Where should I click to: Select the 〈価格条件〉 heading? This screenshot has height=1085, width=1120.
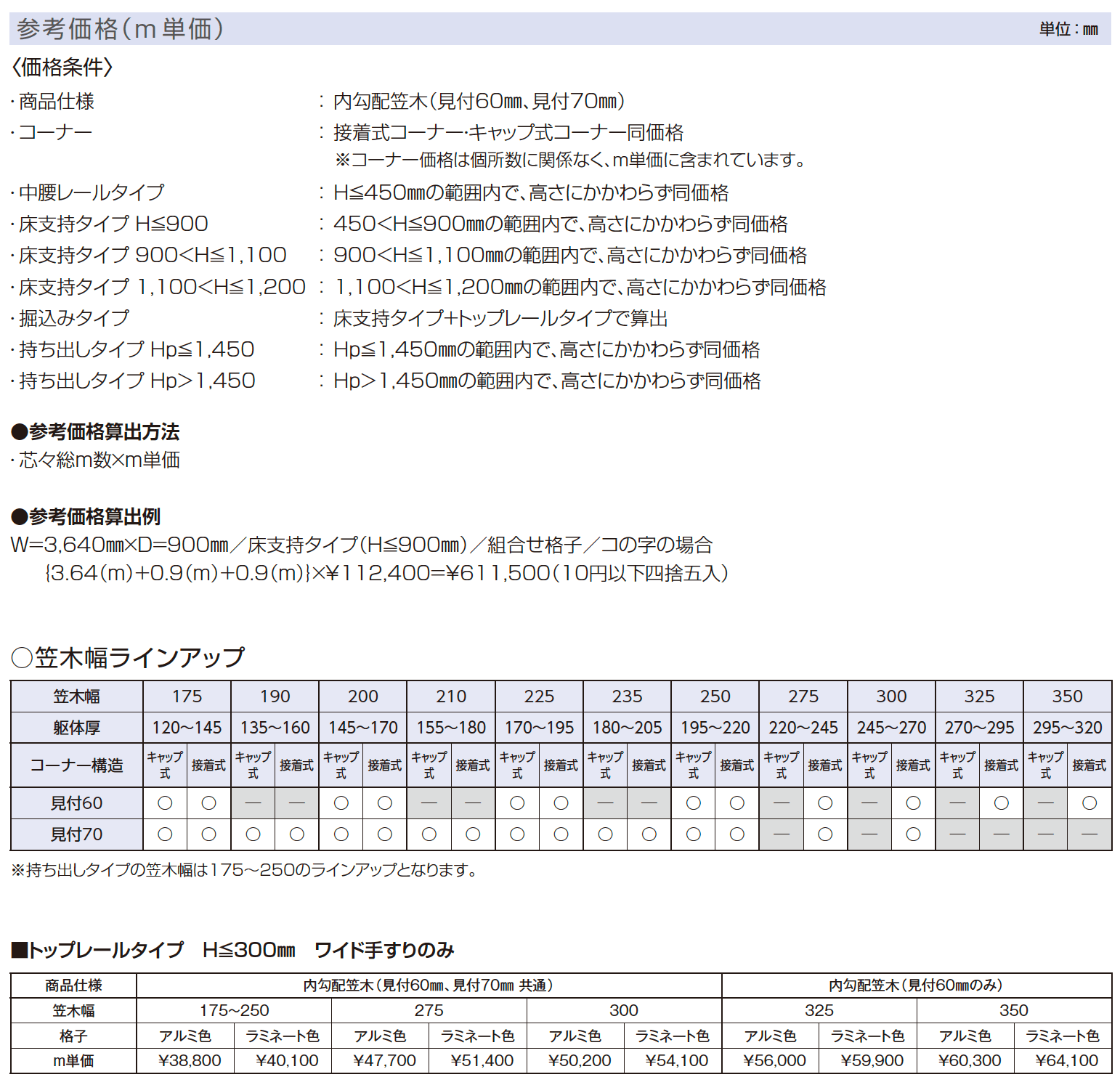click(62, 68)
